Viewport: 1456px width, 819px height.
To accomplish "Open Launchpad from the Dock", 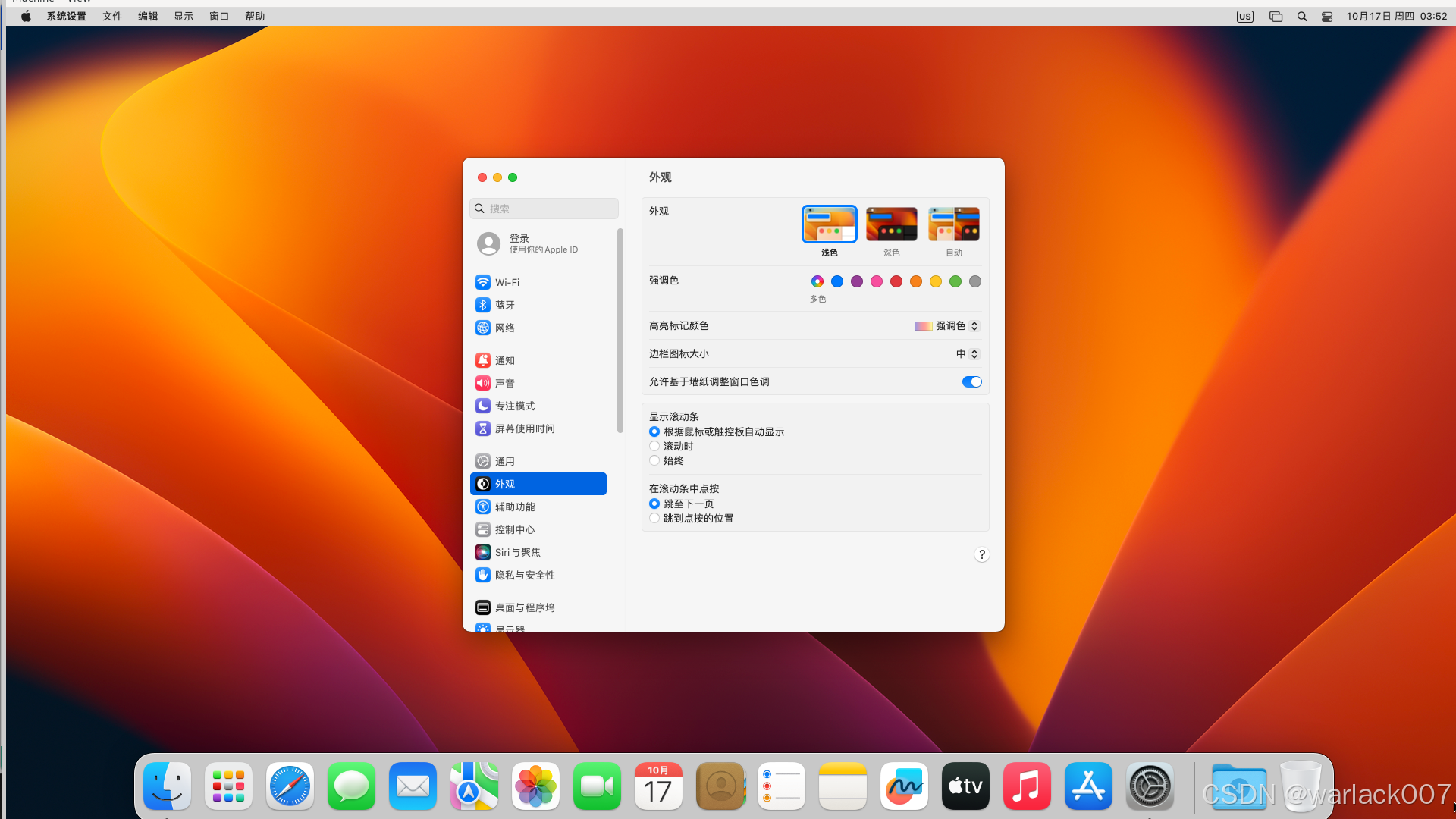I will [228, 786].
